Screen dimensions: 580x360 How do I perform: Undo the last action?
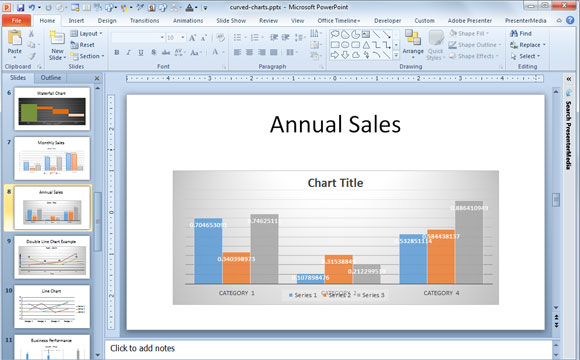32,7
